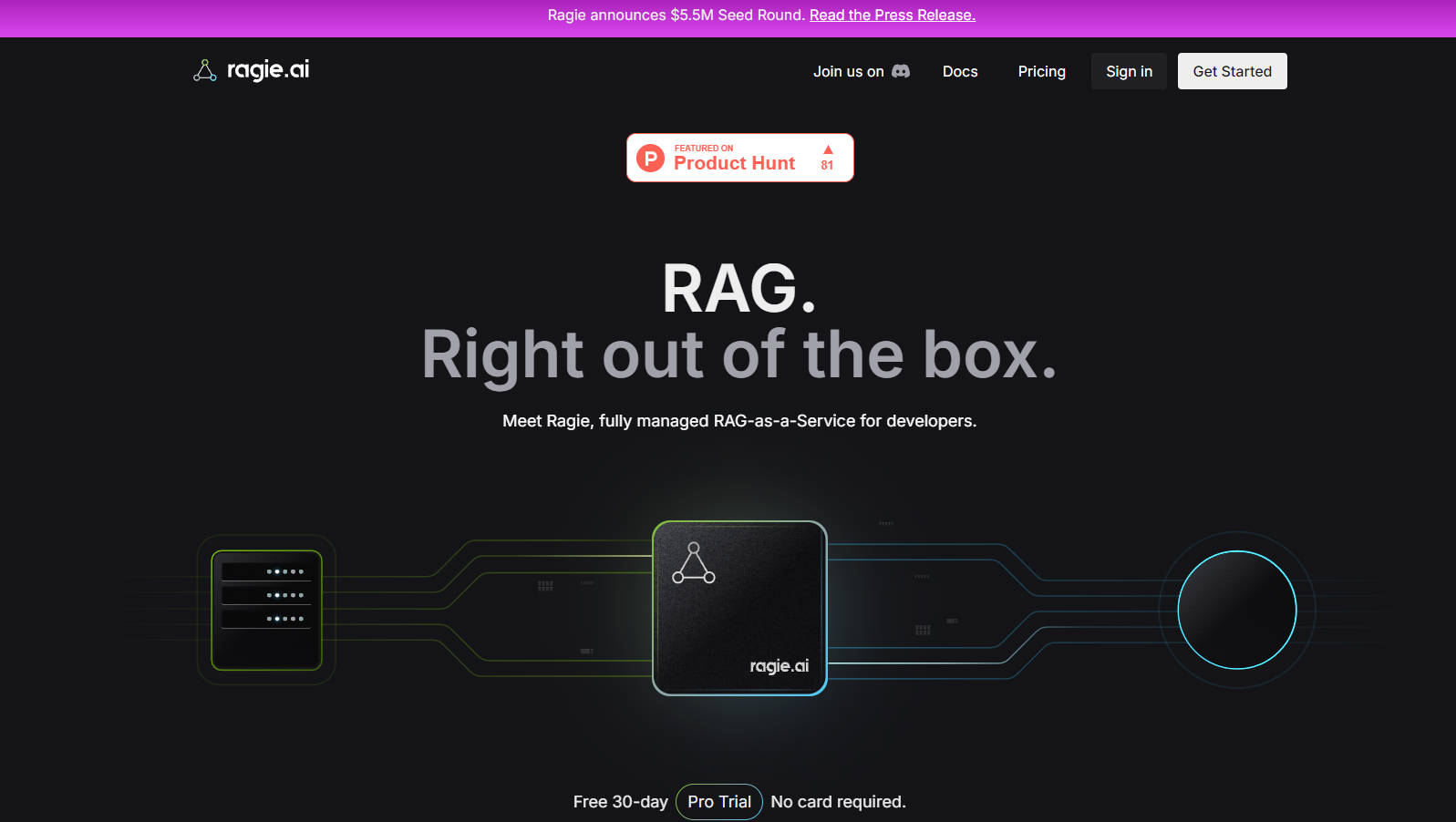Click the triangle node icon inside center box
1456x822 pixels.
coord(694,563)
